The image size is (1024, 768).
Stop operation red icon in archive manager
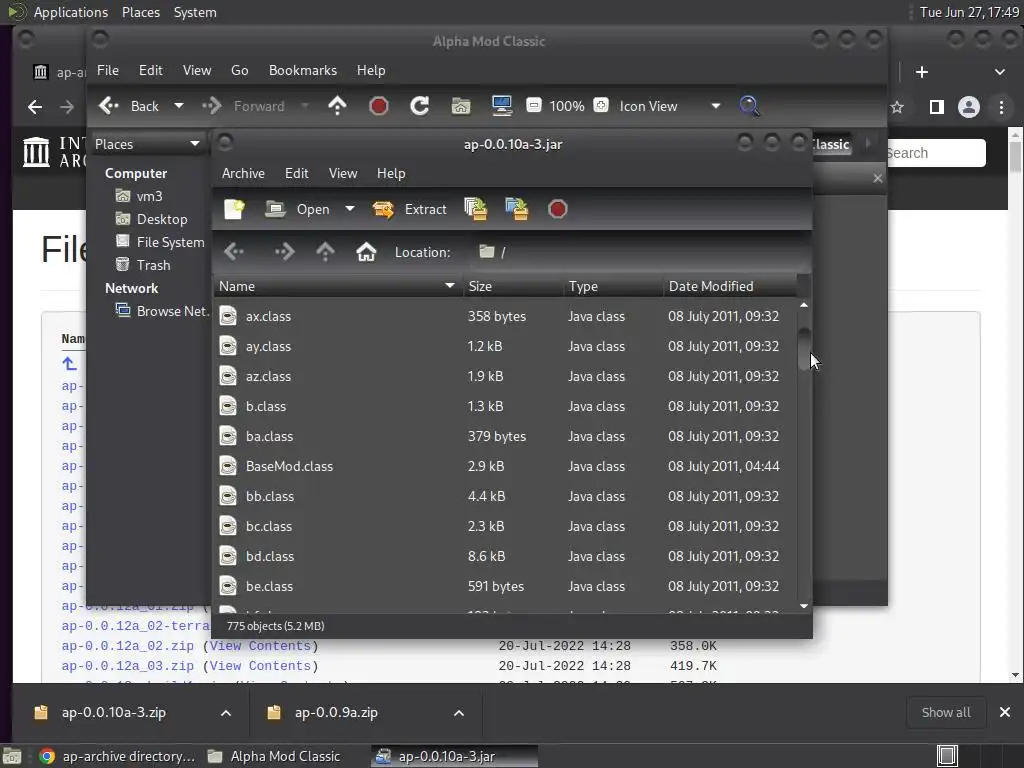point(558,209)
